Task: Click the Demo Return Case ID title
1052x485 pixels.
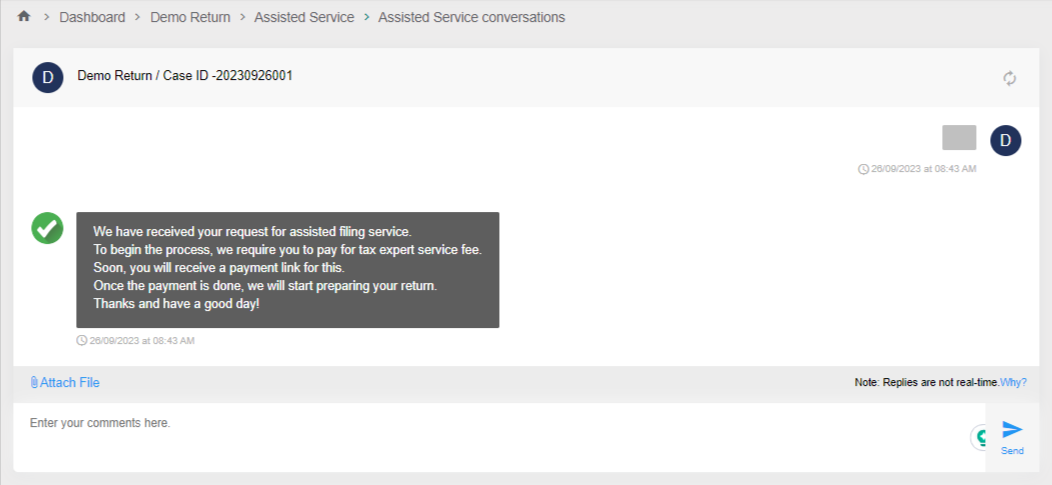Action: coord(185,76)
